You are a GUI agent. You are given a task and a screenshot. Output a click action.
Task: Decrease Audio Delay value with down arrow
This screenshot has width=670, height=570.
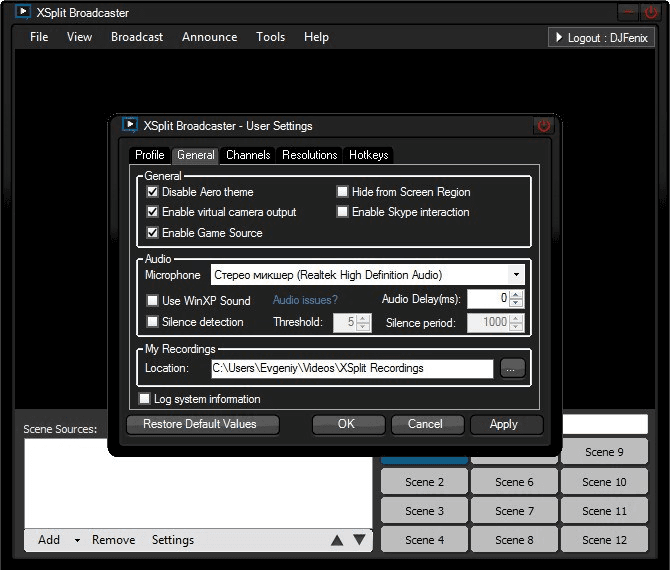[516, 303]
